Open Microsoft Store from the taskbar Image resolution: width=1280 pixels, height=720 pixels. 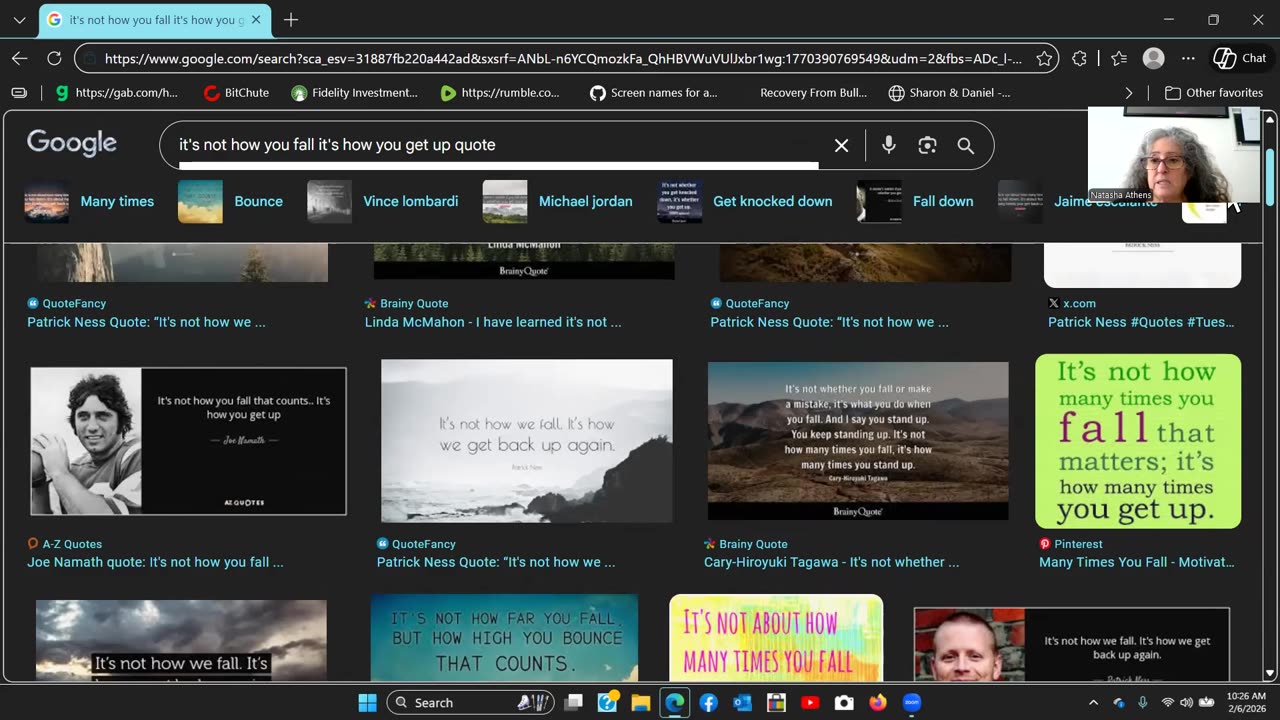pyautogui.click(x=776, y=703)
